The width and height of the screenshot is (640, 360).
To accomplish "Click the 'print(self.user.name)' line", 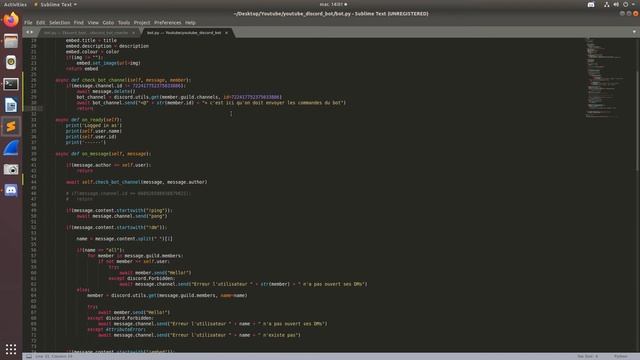I will [x=94, y=131].
